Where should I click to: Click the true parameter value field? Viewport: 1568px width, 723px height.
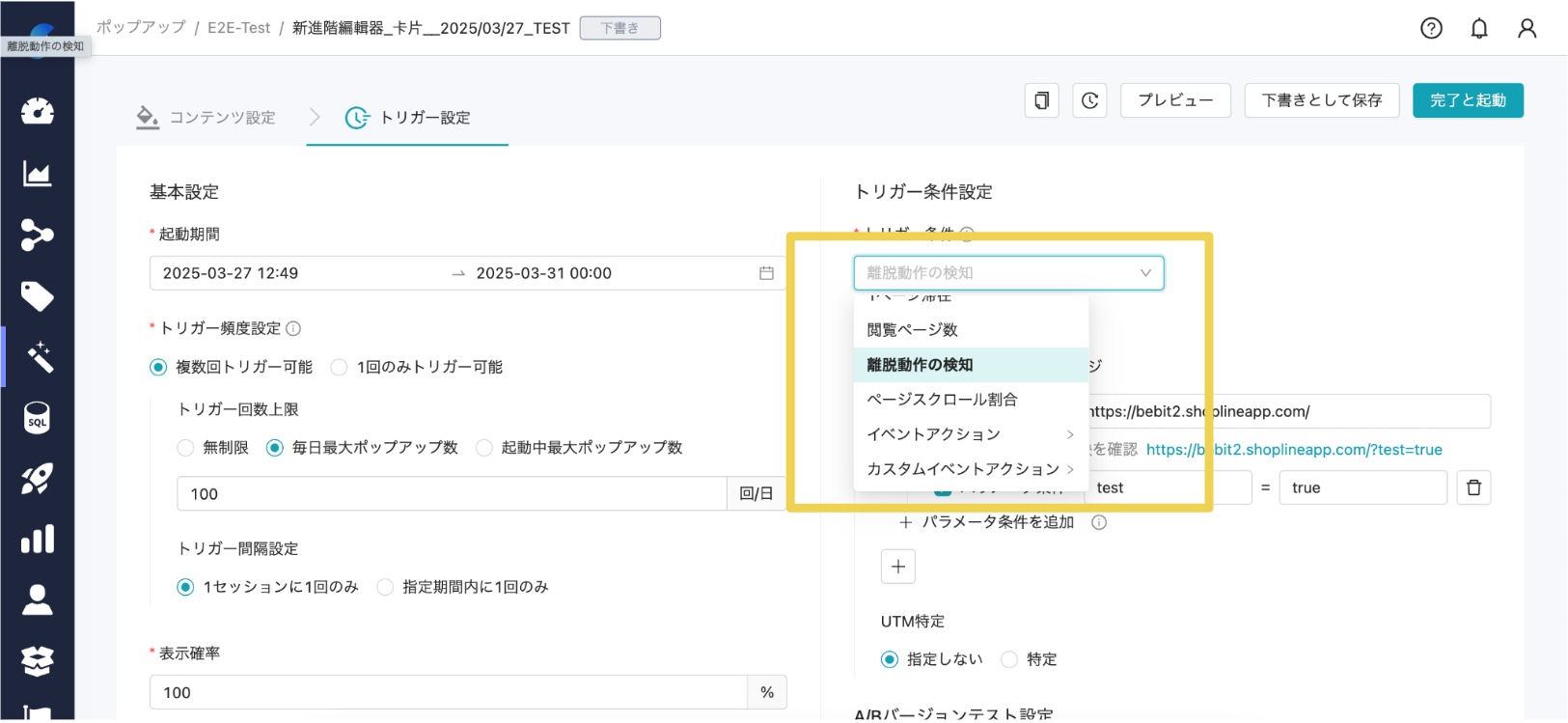tap(1362, 487)
